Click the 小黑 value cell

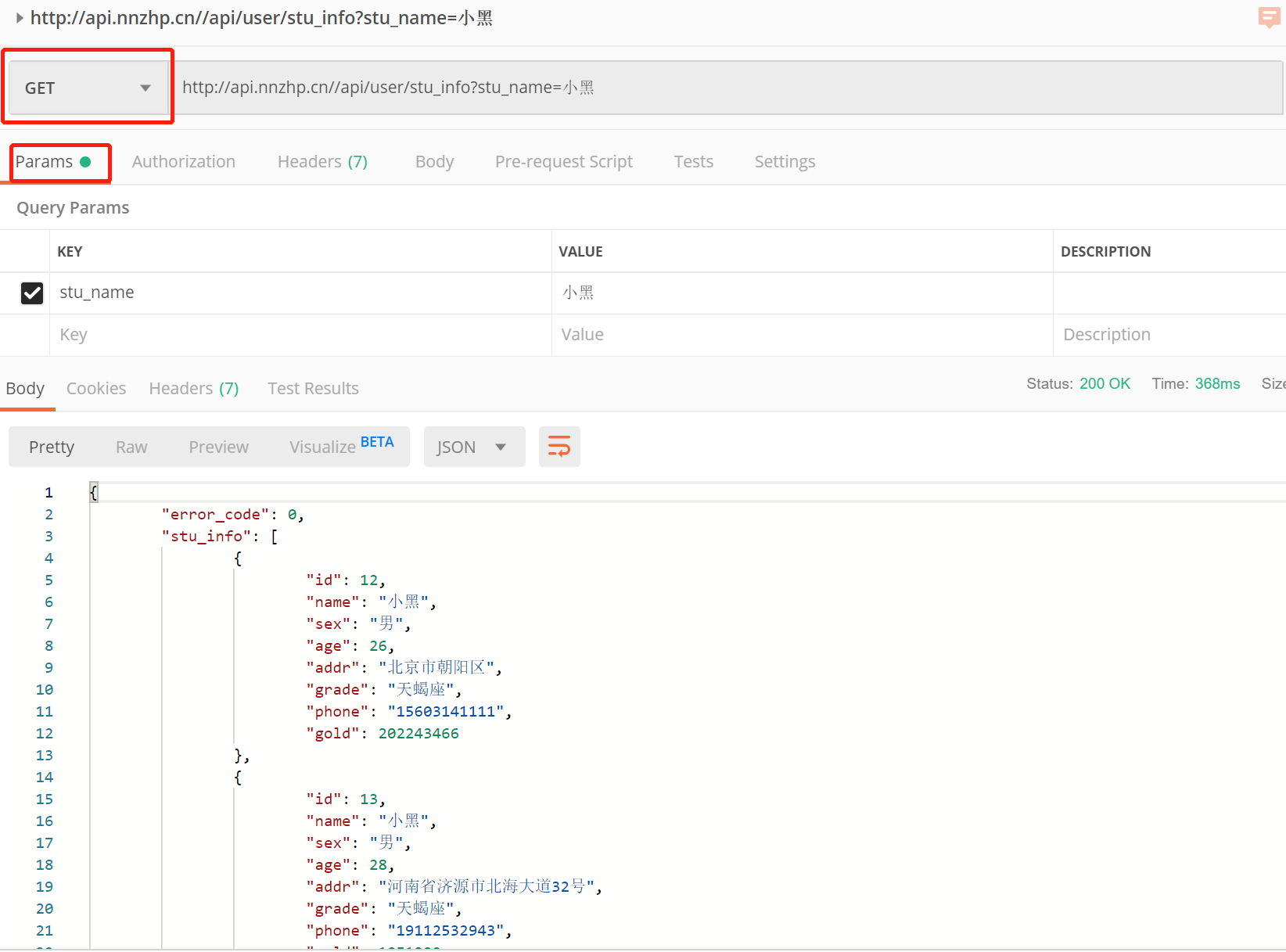803,293
